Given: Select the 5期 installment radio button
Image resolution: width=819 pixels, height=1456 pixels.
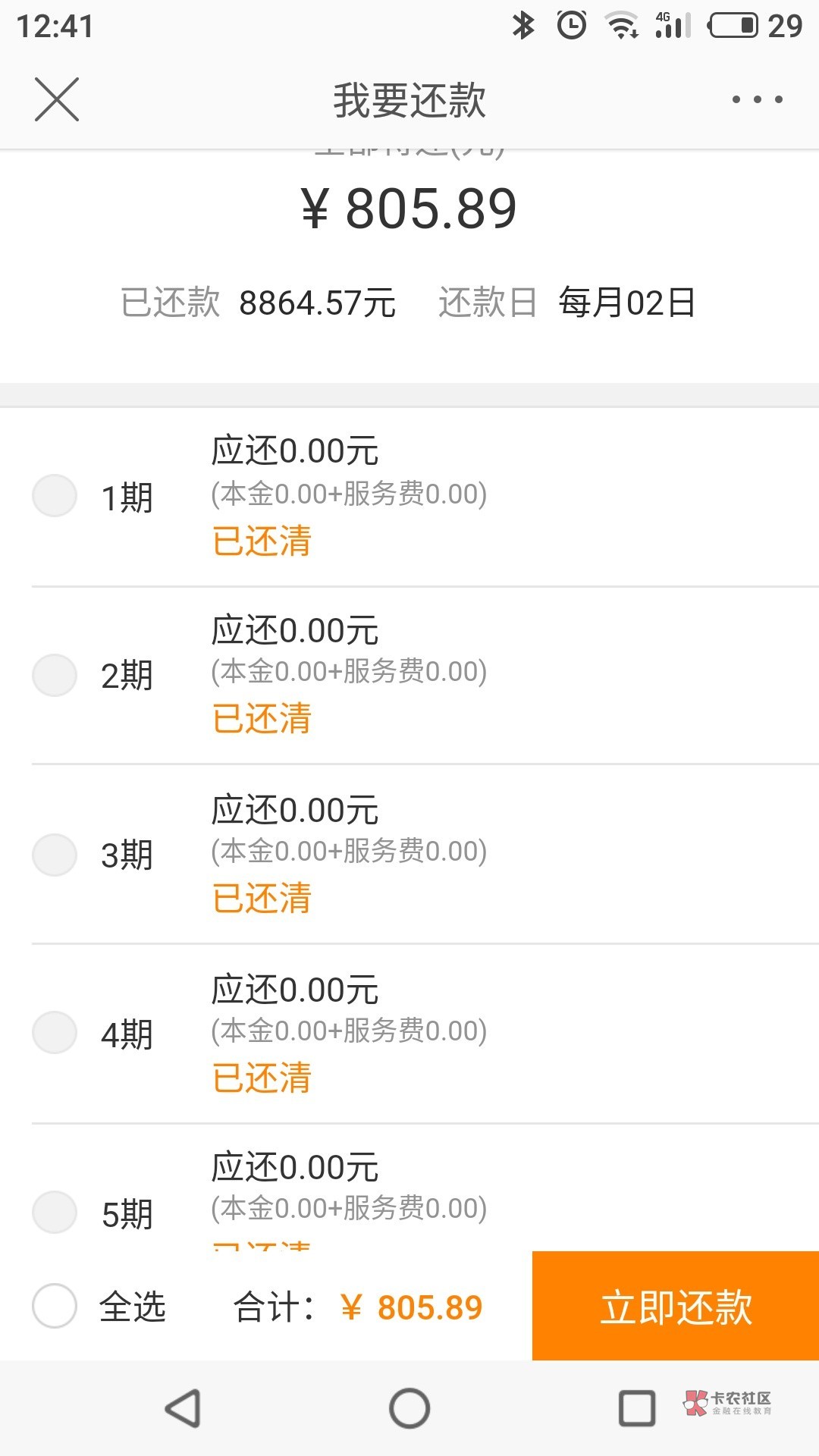Looking at the screenshot, I should coord(55,1212).
